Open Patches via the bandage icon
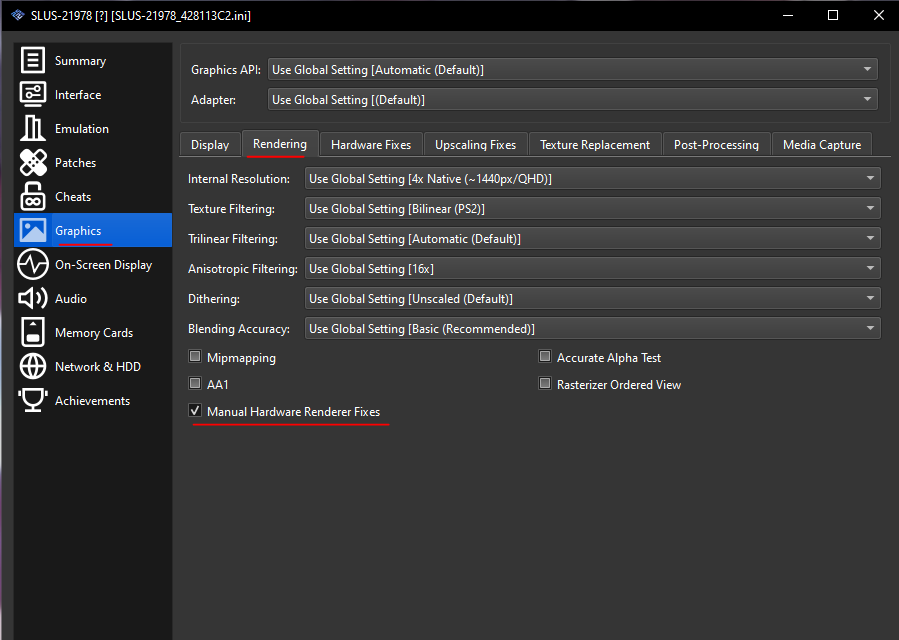The image size is (899, 640). point(33,162)
